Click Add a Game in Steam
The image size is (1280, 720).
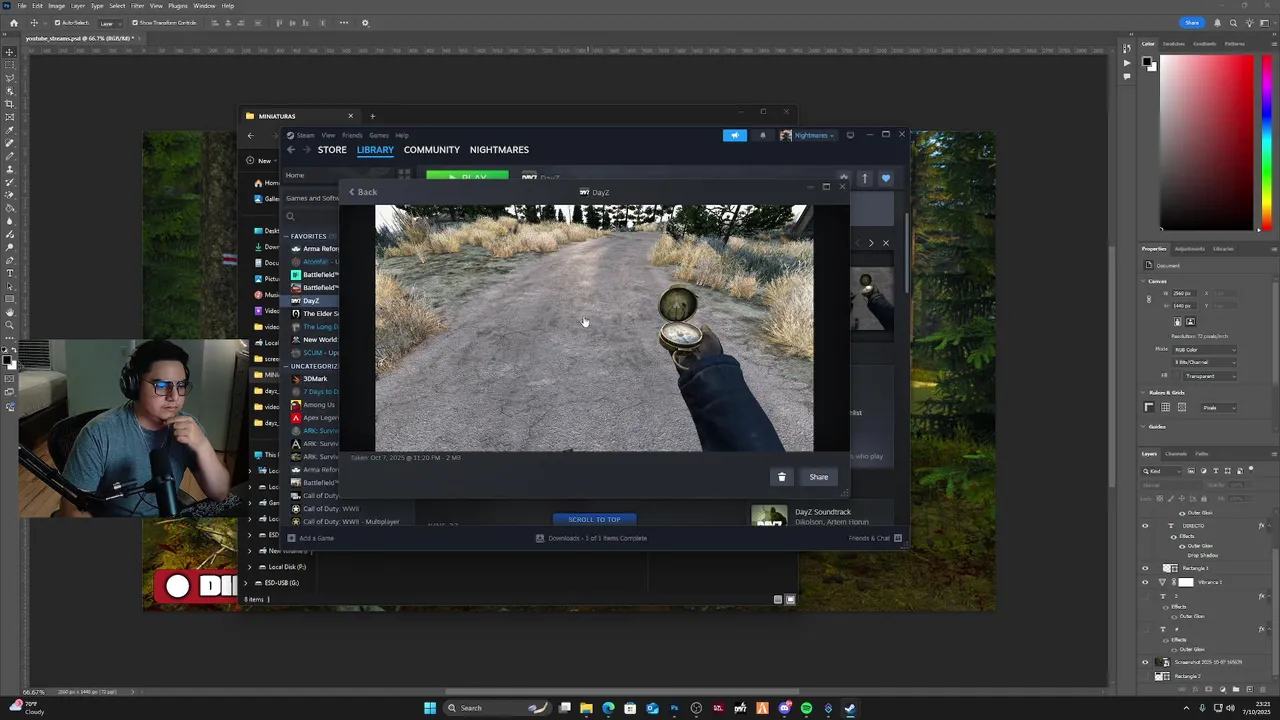click(311, 538)
